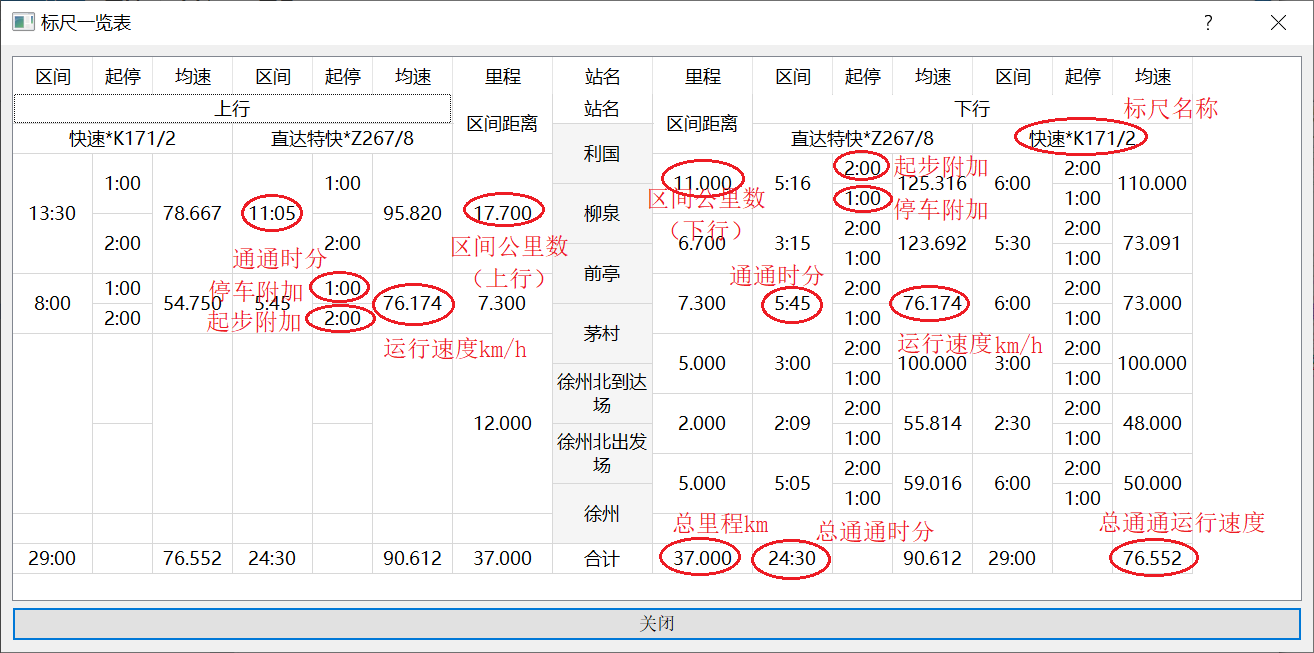1314x653 pixels.
Task: Click the help question mark in title bar
Action: [1208, 22]
